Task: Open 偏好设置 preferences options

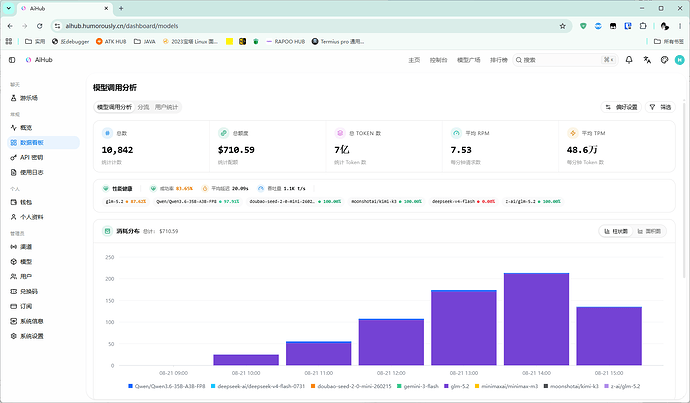Action: [621, 107]
